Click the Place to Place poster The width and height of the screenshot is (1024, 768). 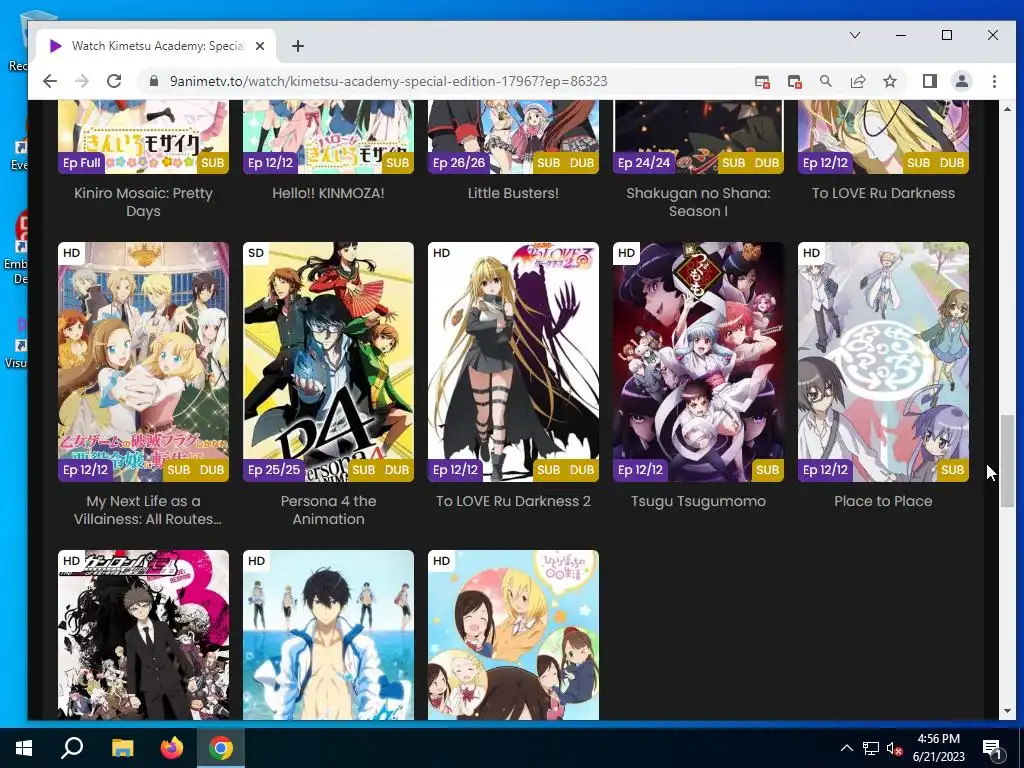(x=883, y=362)
